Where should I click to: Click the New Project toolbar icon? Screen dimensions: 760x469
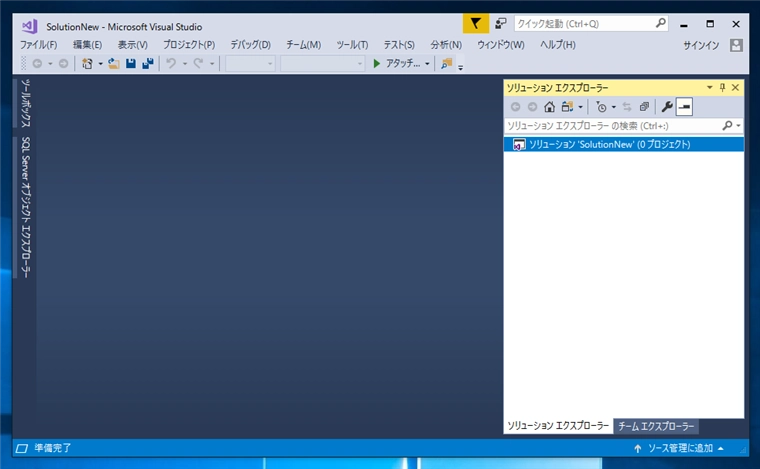pyautogui.click(x=87, y=63)
